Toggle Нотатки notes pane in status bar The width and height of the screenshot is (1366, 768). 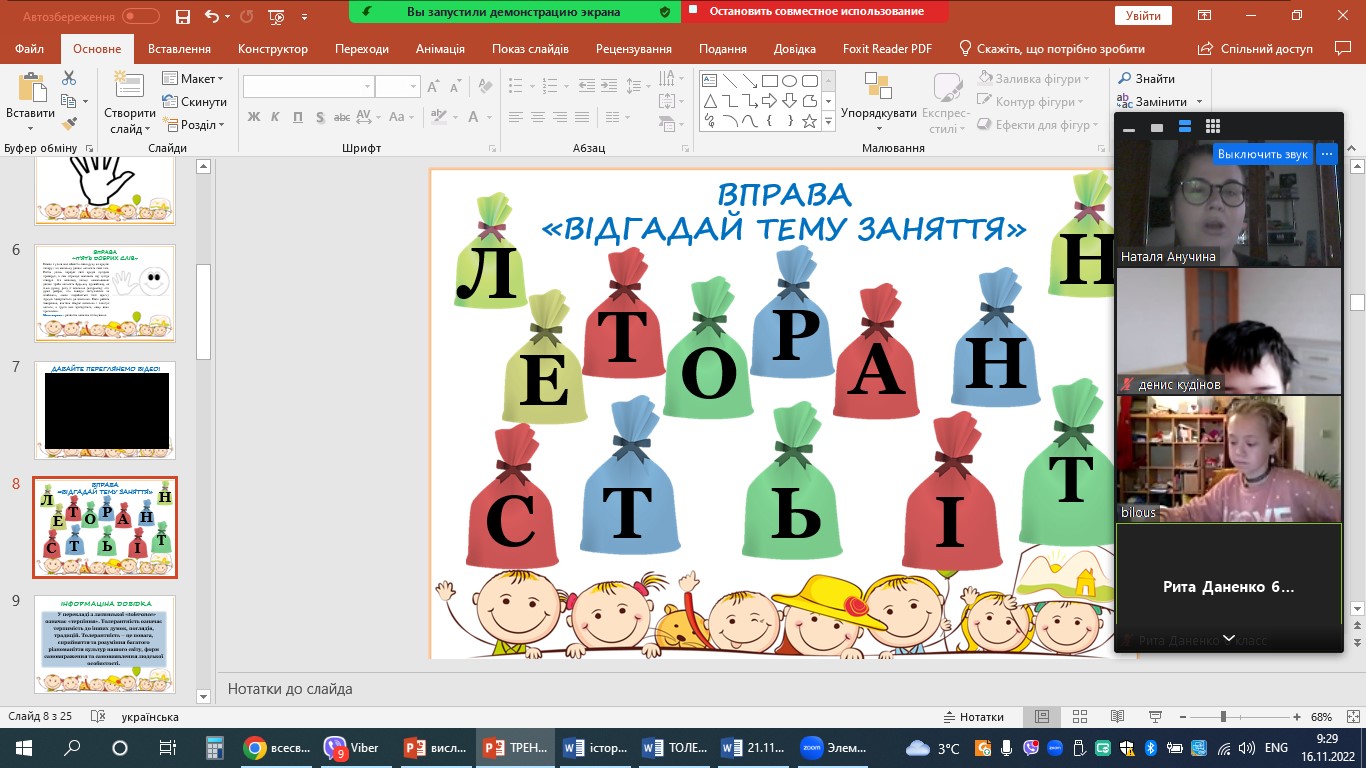click(x=974, y=717)
